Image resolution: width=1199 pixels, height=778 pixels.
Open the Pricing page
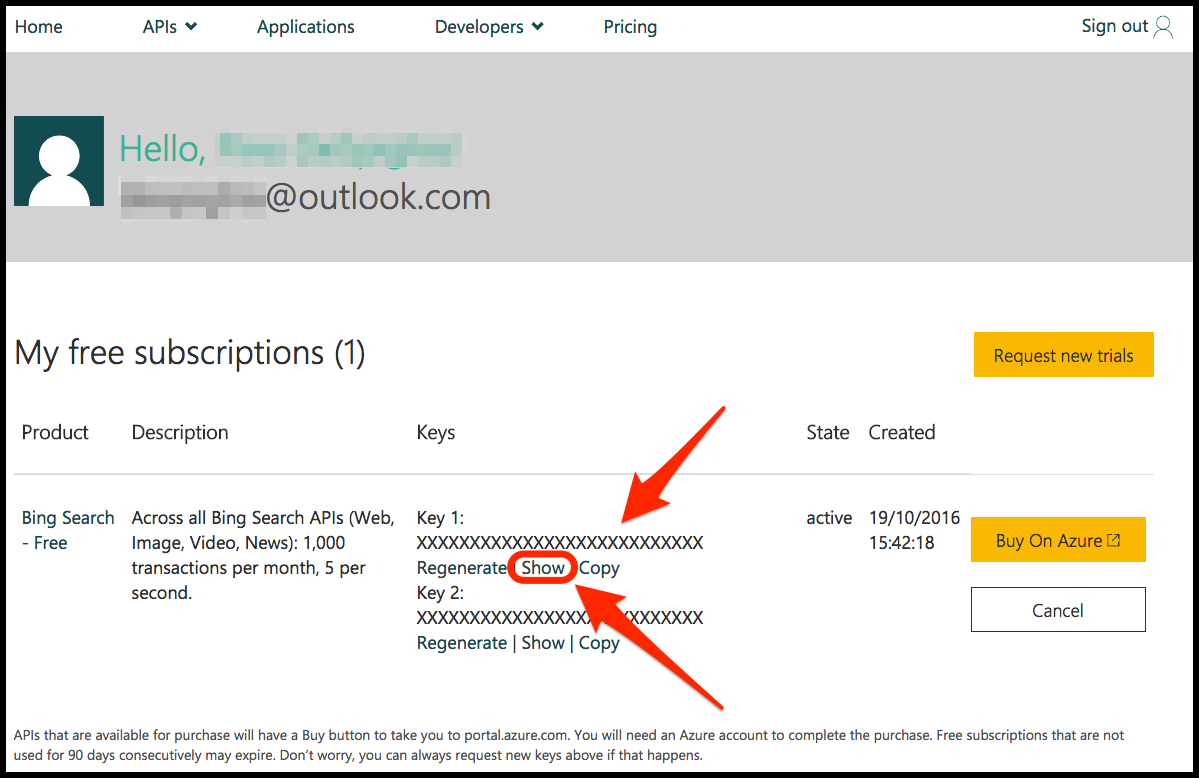coord(630,27)
